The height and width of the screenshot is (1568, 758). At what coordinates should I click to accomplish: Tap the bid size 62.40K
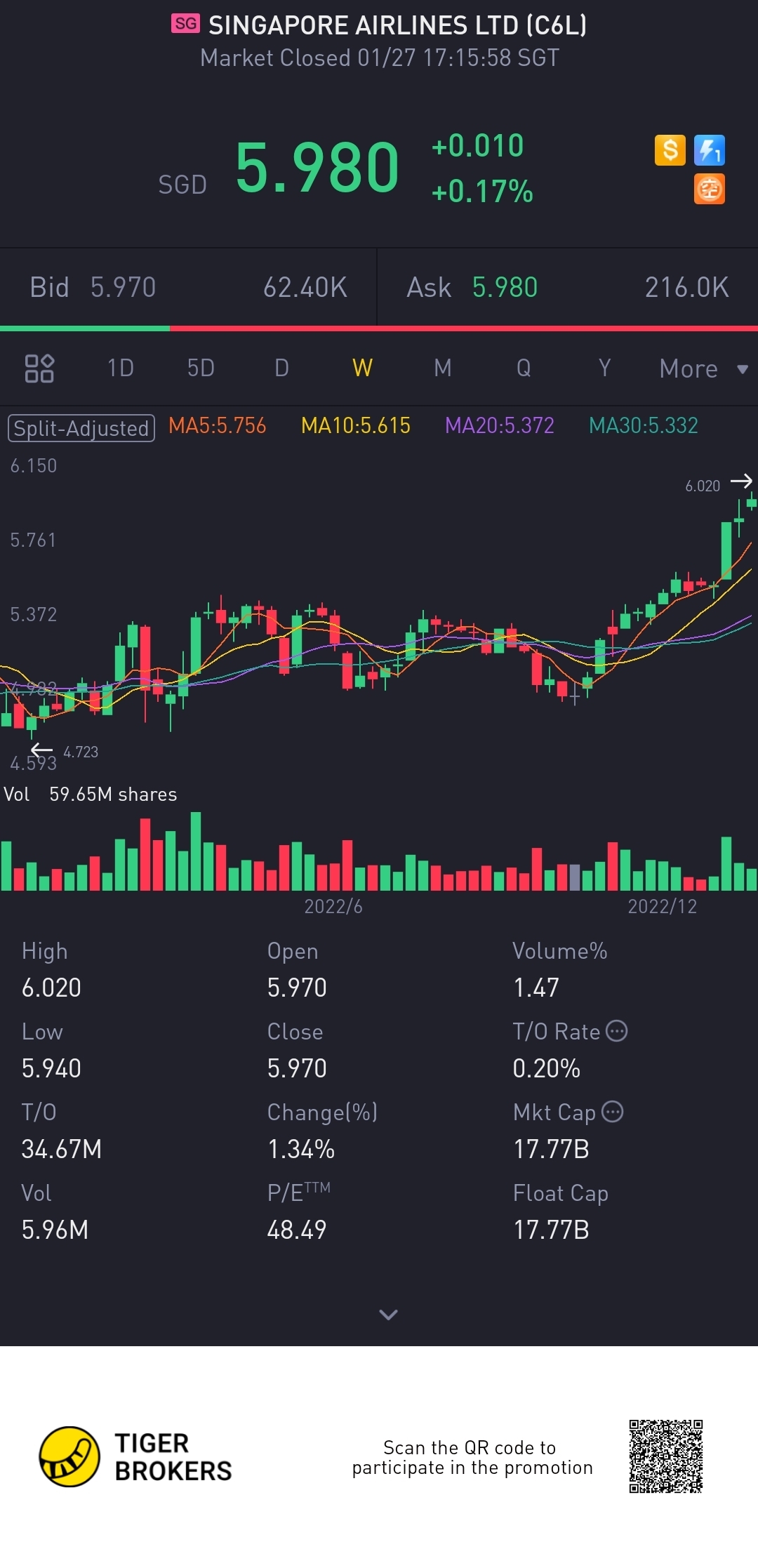tap(305, 287)
